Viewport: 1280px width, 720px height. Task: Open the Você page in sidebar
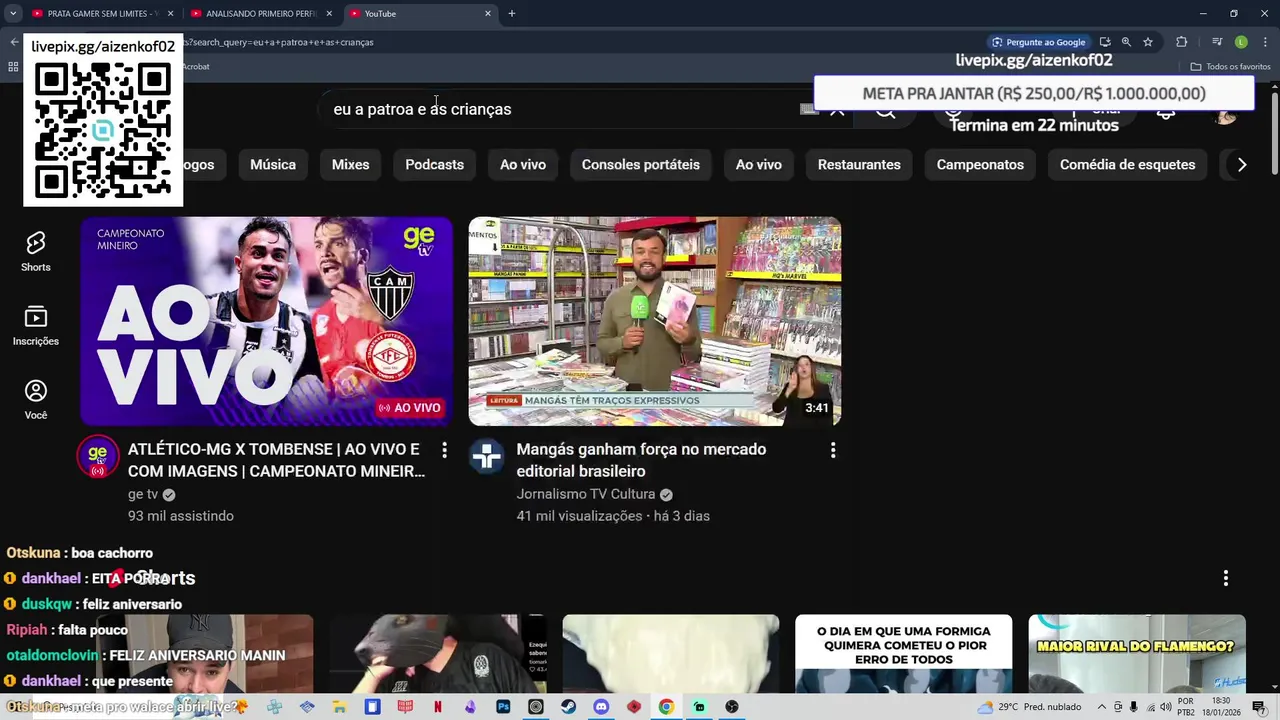point(36,400)
